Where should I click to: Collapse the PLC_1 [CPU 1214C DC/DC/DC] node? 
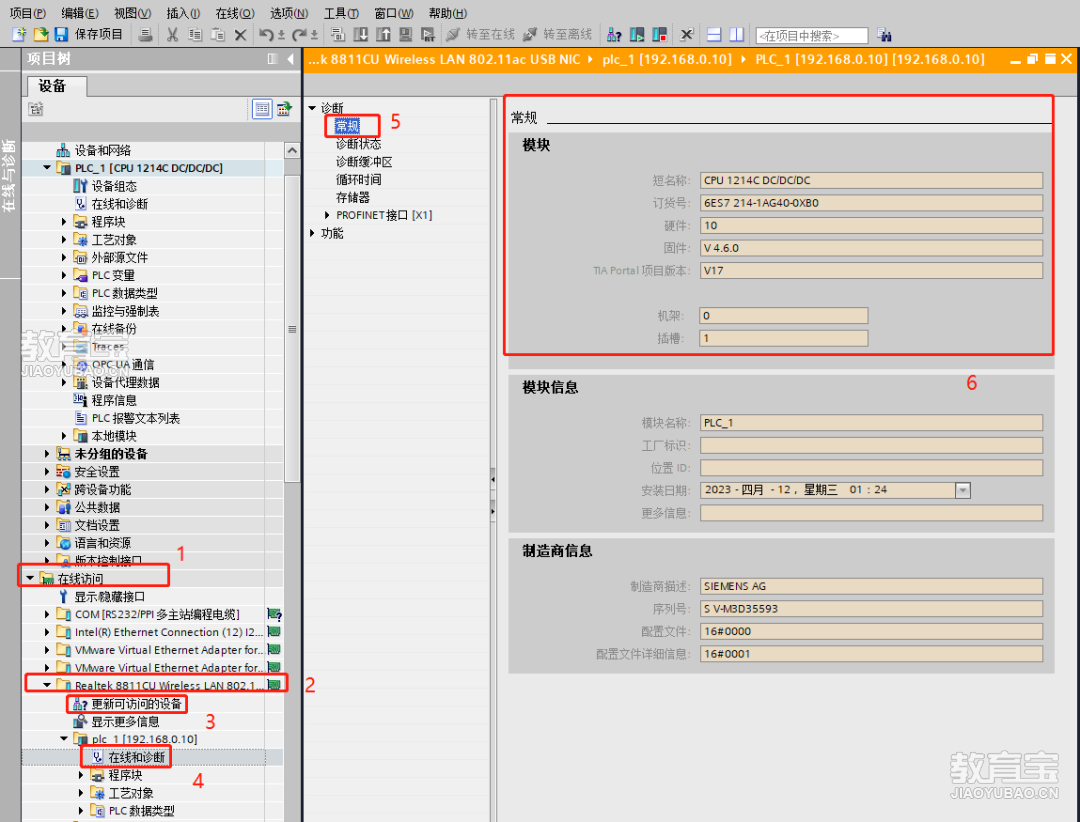pyautogui.click(x=47, y=168)
